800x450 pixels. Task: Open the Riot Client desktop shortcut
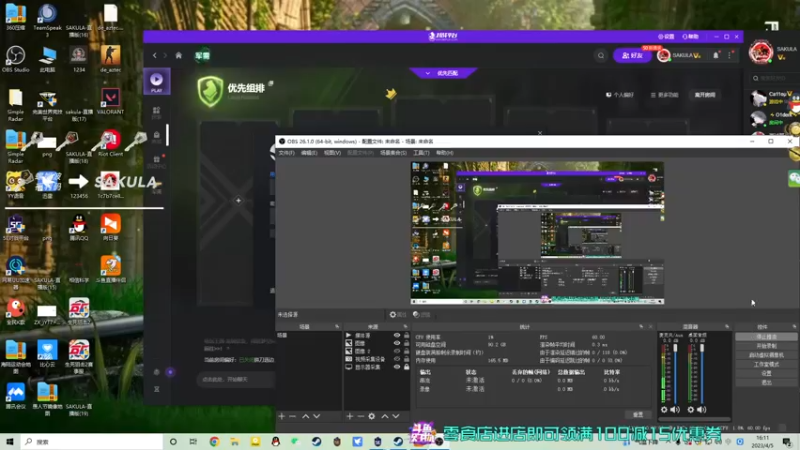(110, 143)
